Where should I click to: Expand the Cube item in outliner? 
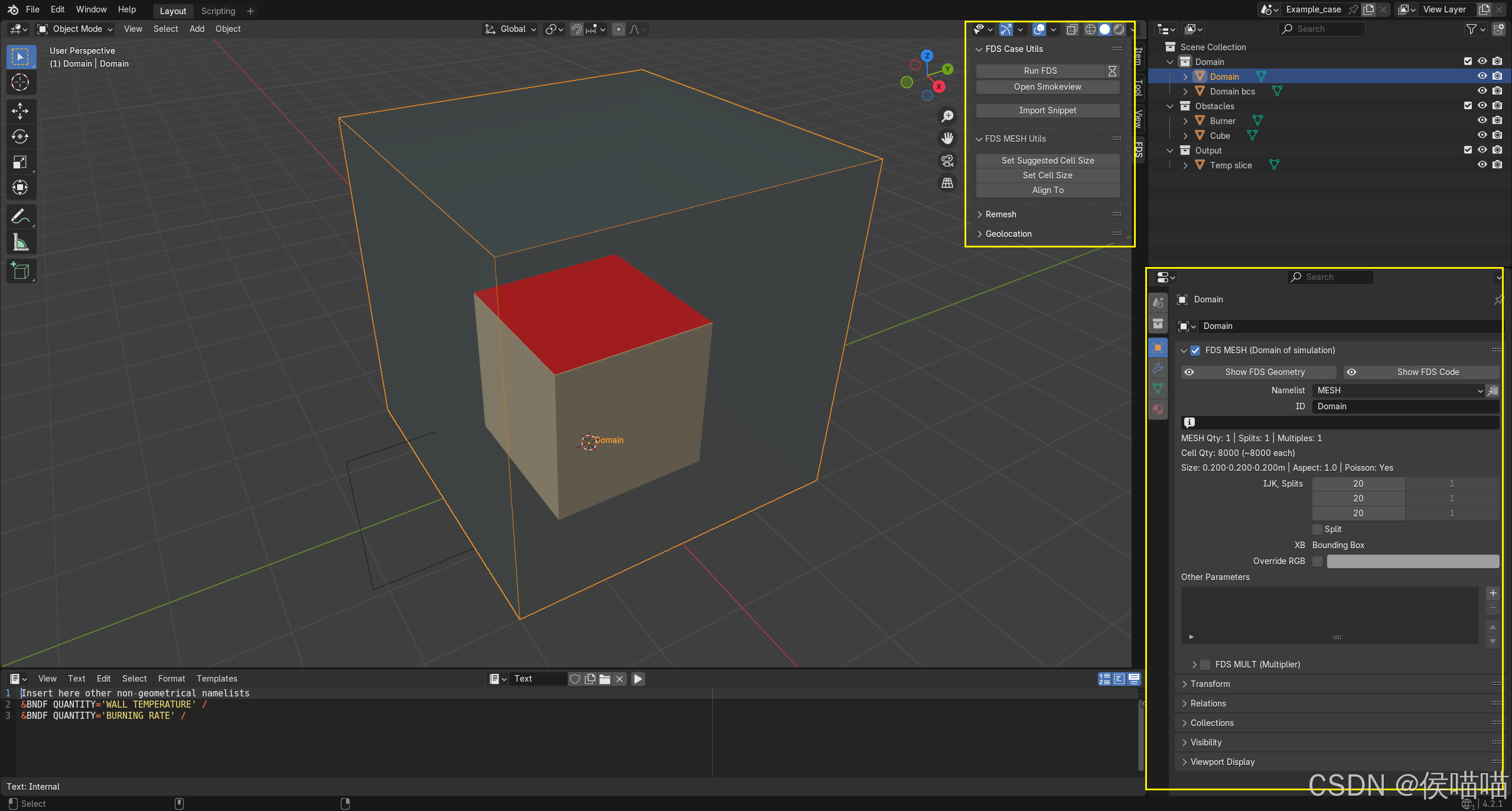(x=1185, y=136)
